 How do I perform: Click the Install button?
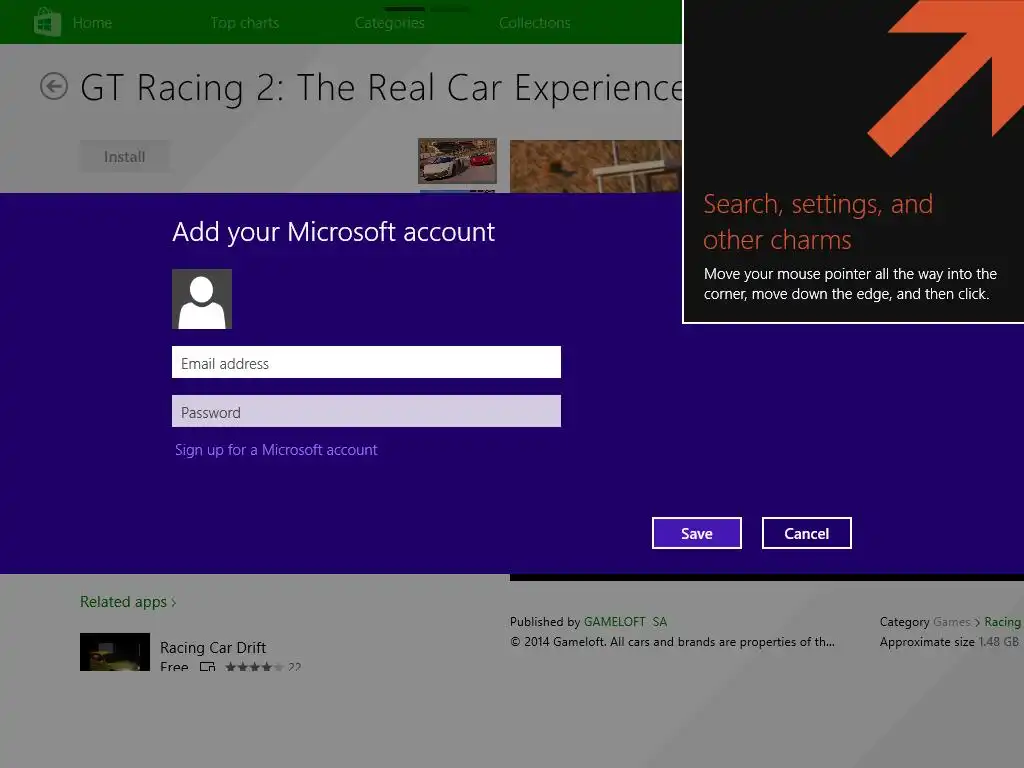[x=125, y=157]
